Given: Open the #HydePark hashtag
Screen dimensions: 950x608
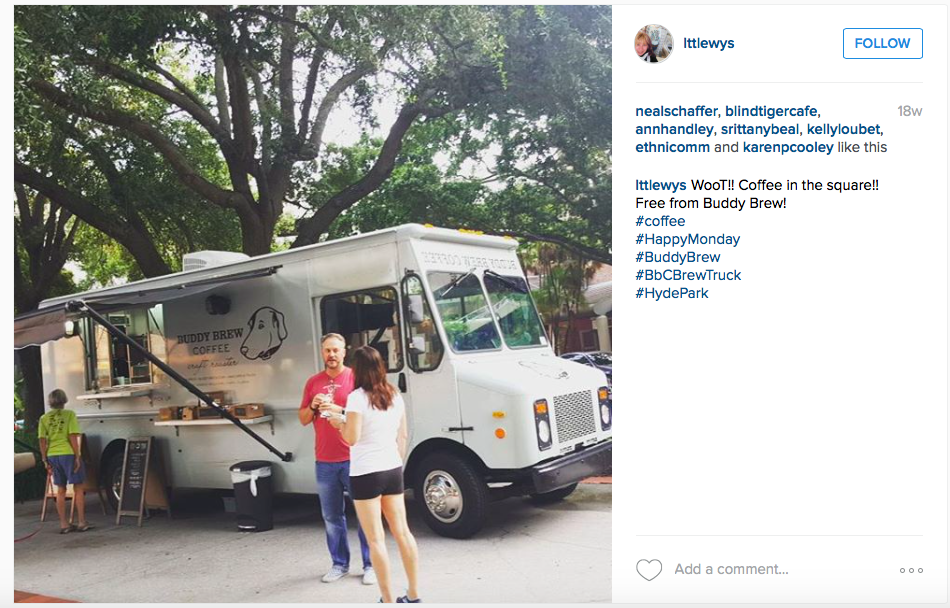Looking at the screenshot, I should (672, 293).
